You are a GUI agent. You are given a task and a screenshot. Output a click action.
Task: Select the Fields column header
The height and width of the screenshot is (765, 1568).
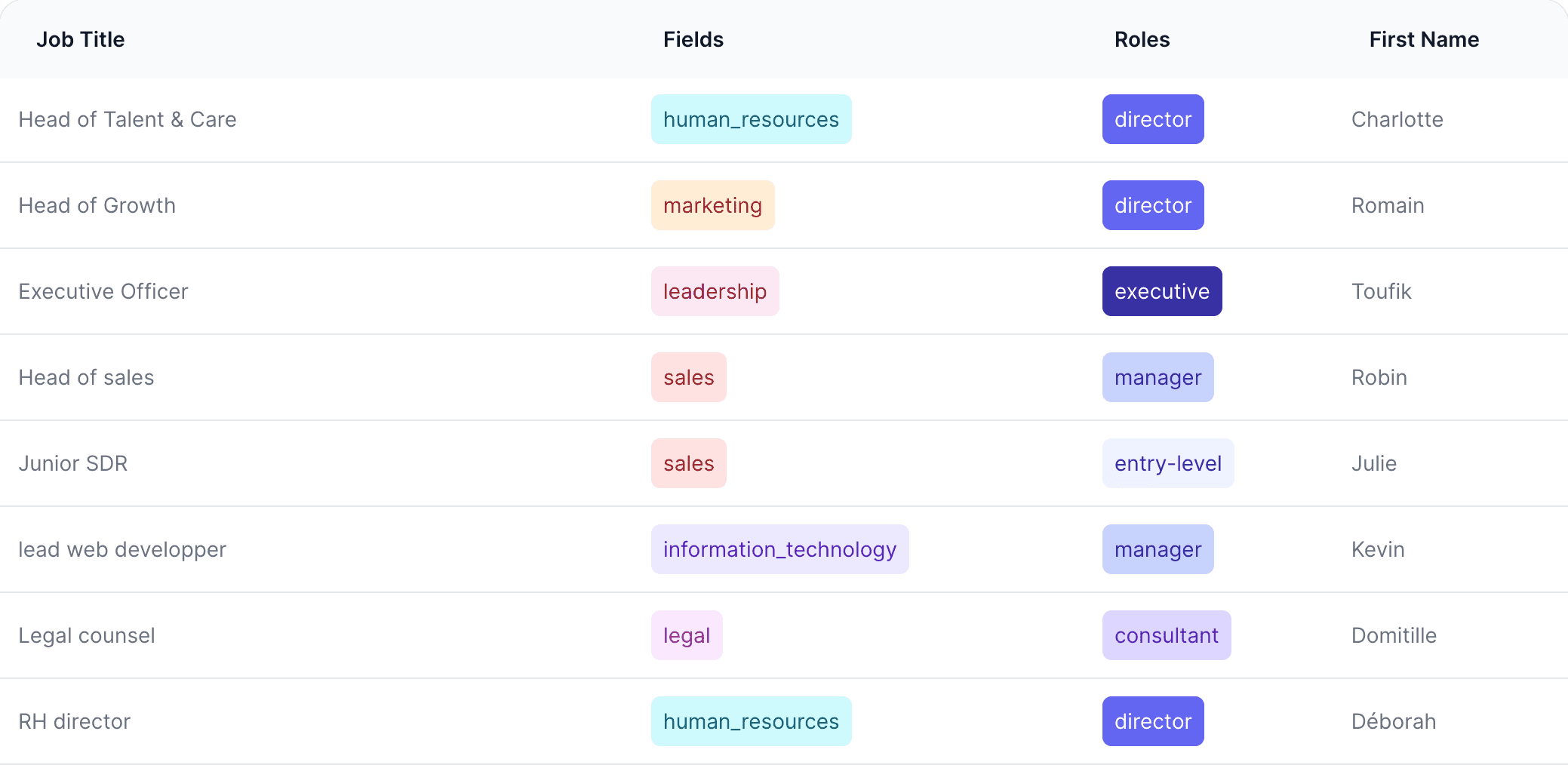[693, 39]
